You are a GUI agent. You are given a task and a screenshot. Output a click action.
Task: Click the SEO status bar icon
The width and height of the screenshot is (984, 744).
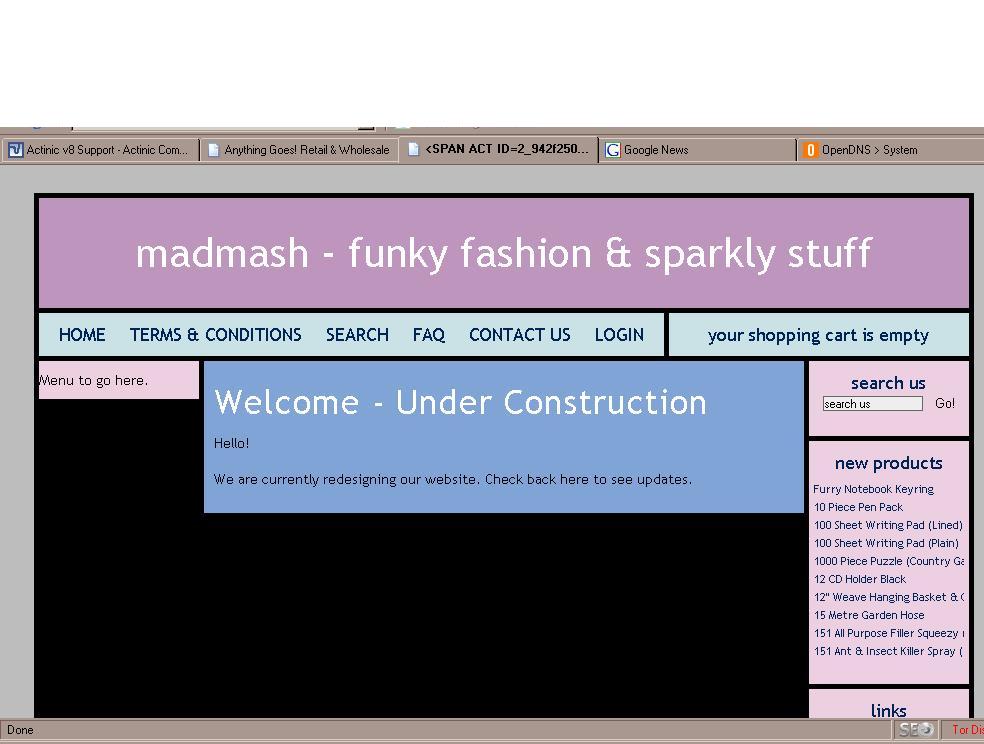(x=916, y=730)
